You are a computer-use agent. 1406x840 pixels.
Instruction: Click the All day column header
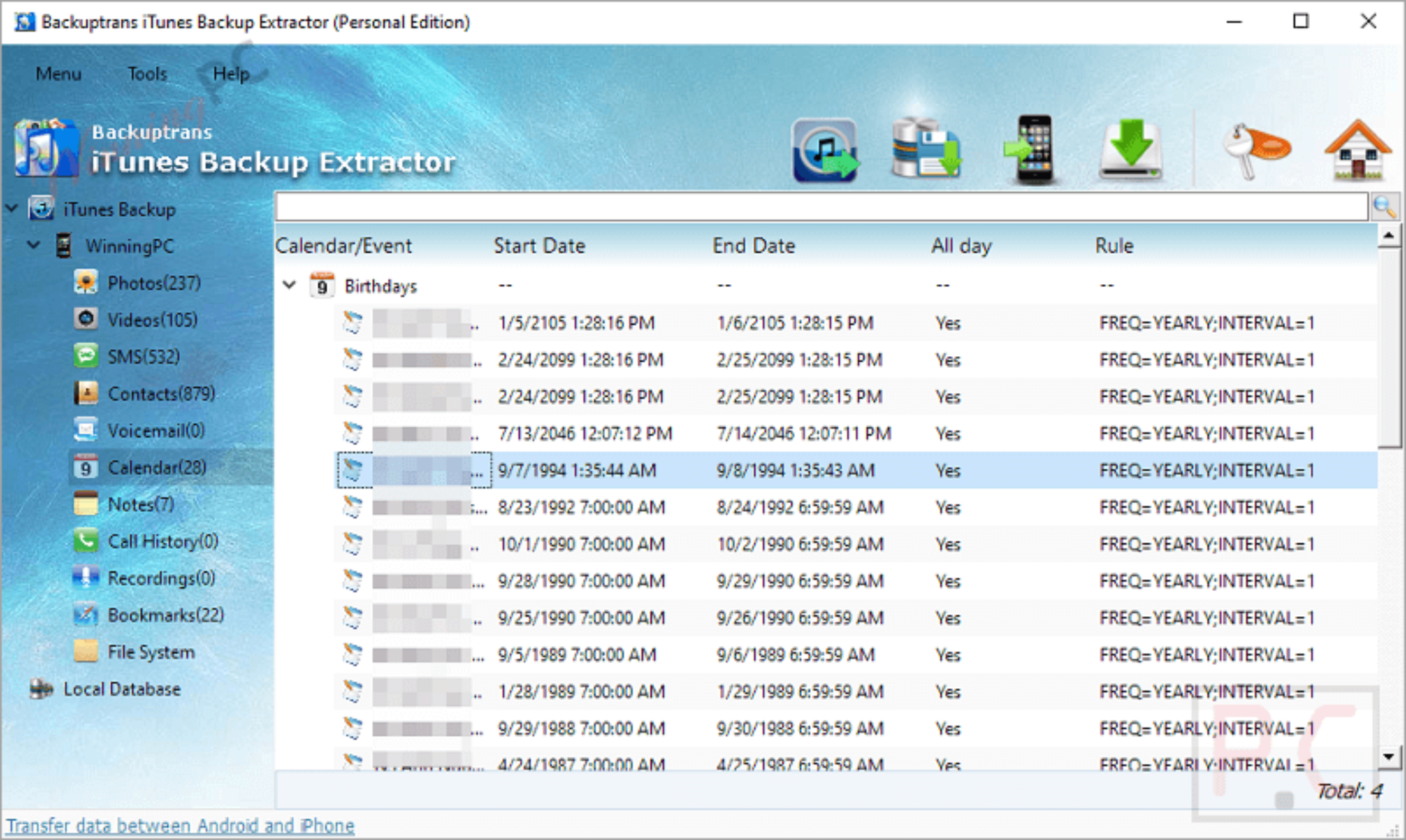(x=961, y=246)
